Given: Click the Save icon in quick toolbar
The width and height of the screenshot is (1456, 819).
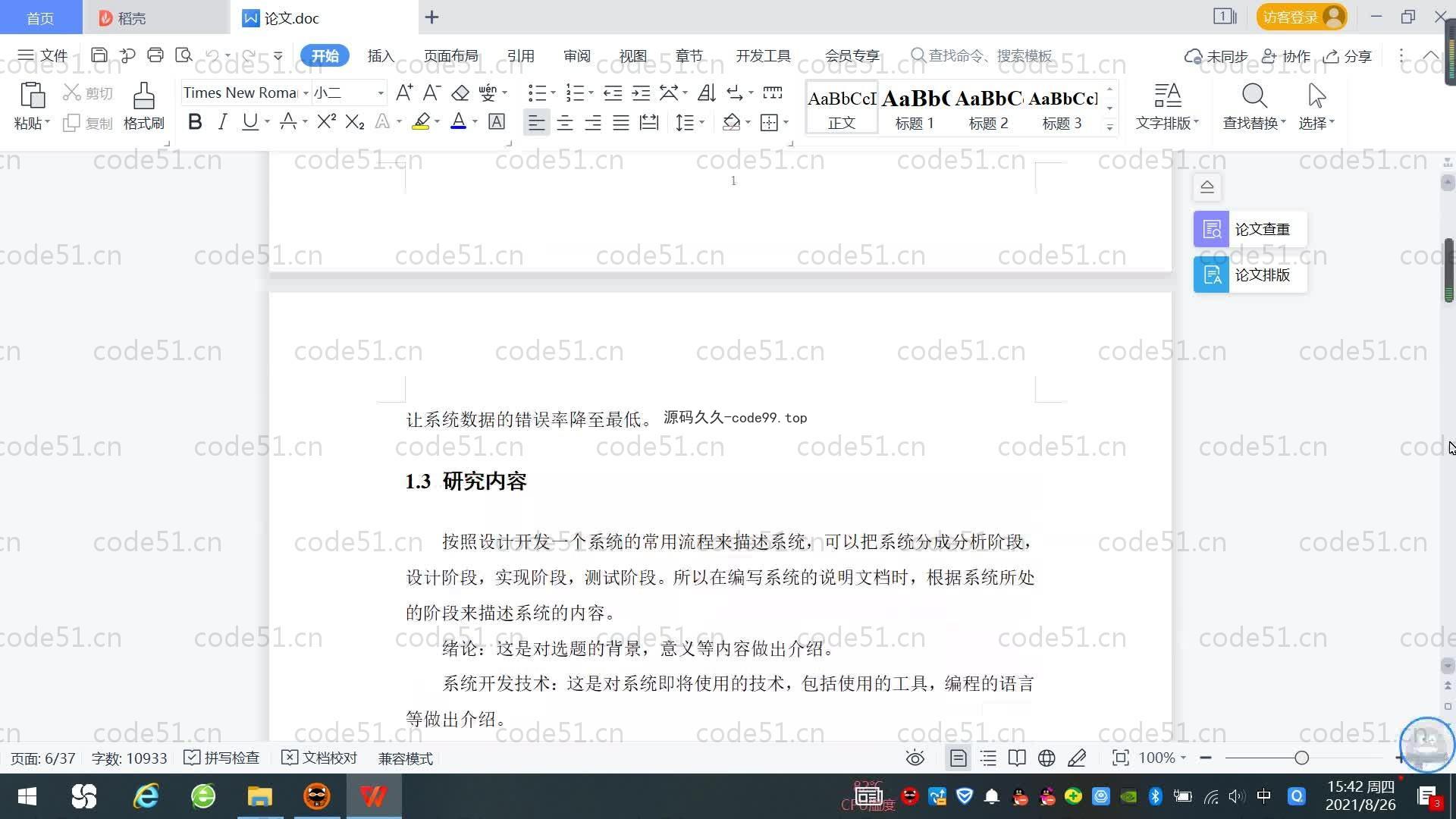Looking at the screenshot, I should click(x=99, y=55).
